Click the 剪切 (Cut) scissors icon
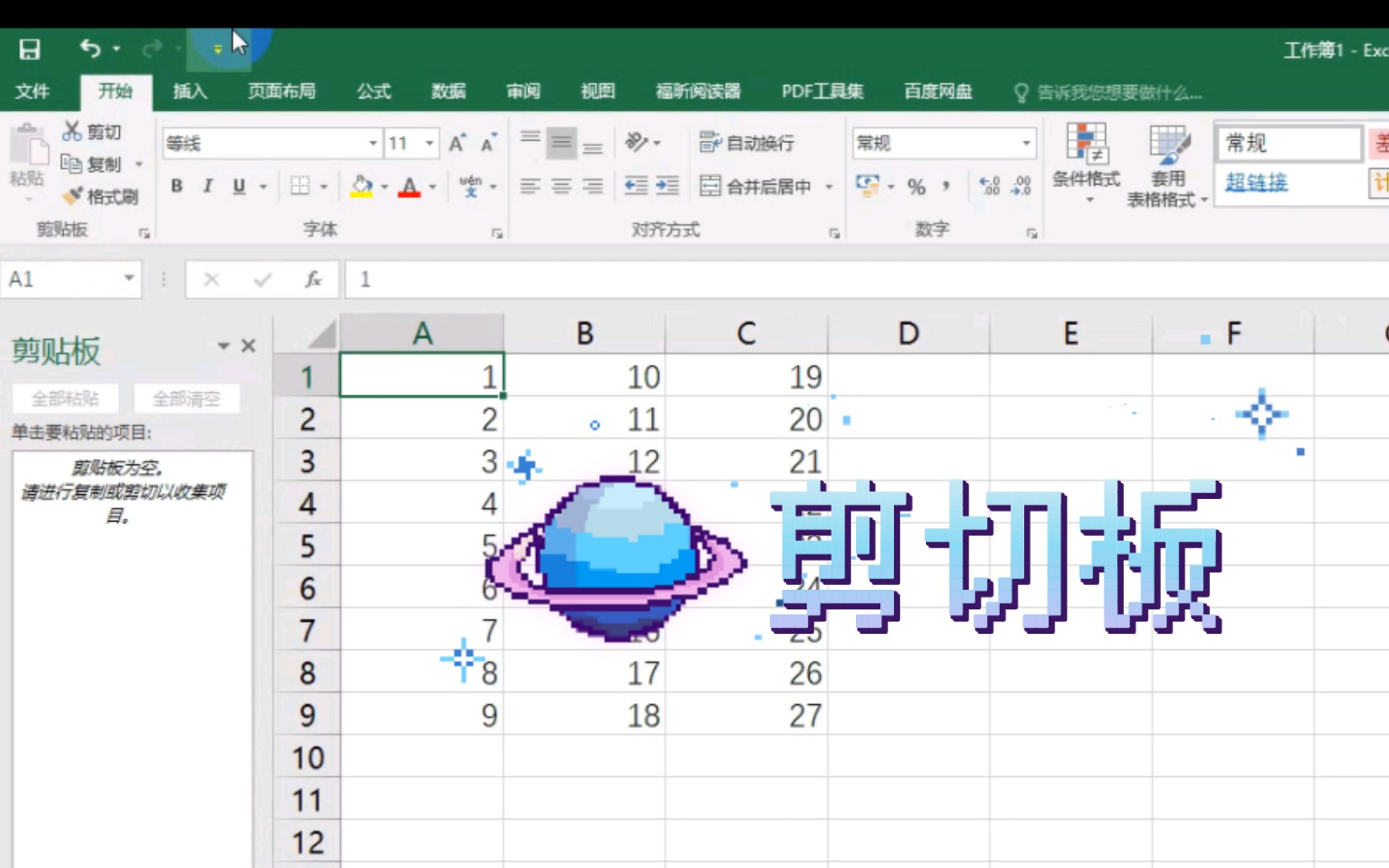 click(72, 131)
